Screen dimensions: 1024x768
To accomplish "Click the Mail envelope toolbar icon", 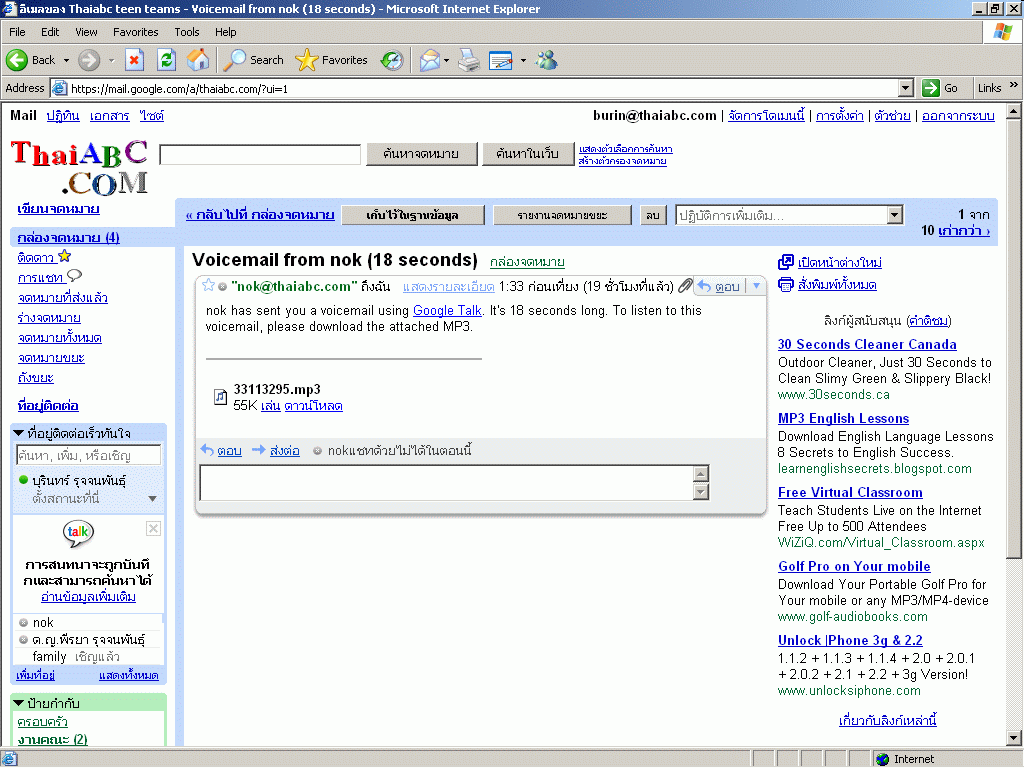I will click(x=429, y=60).
